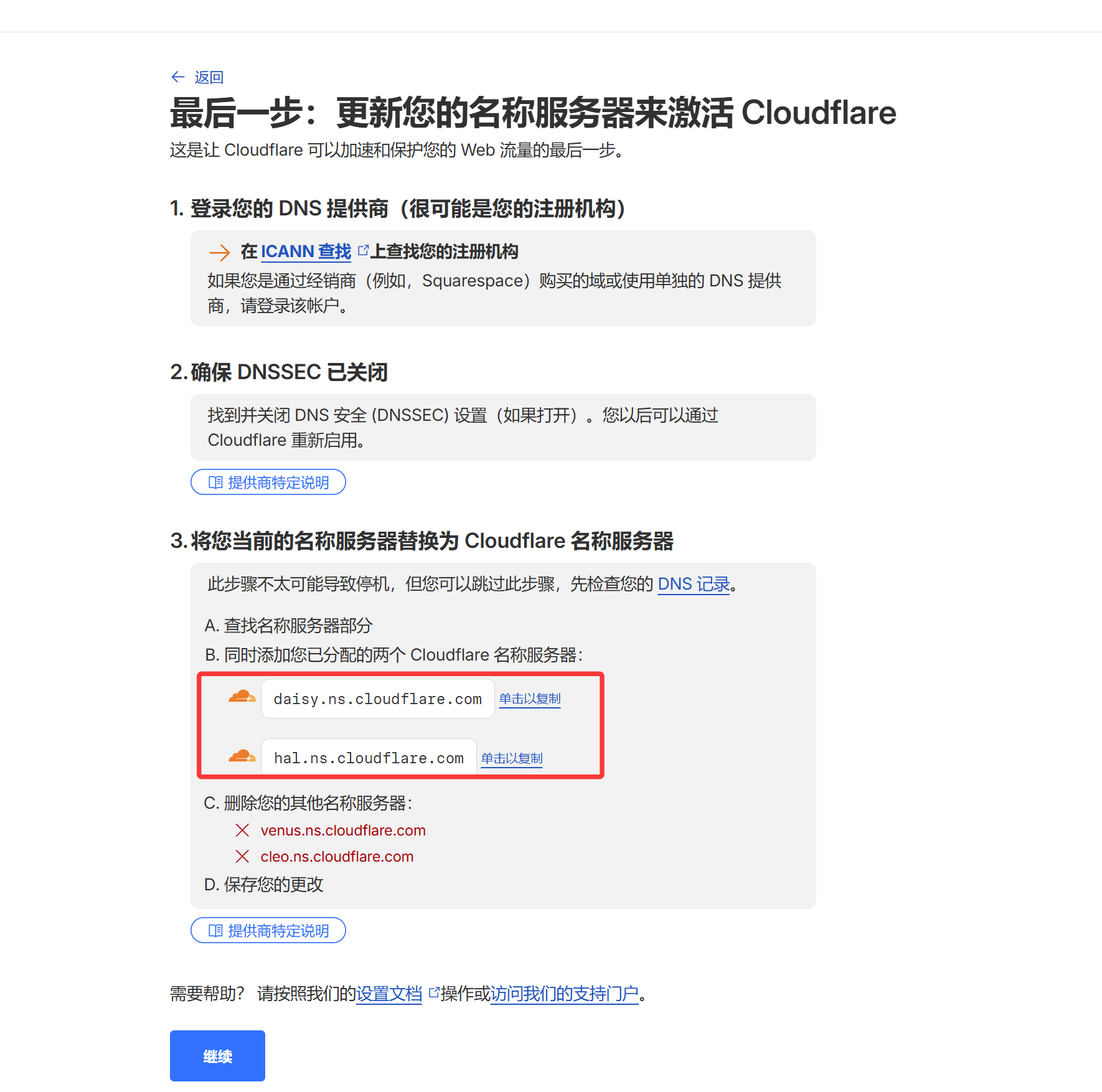The width and height of the screenshot is (1102, 1092).
Task: Open the 设置文档 help link
Action: 389,993
